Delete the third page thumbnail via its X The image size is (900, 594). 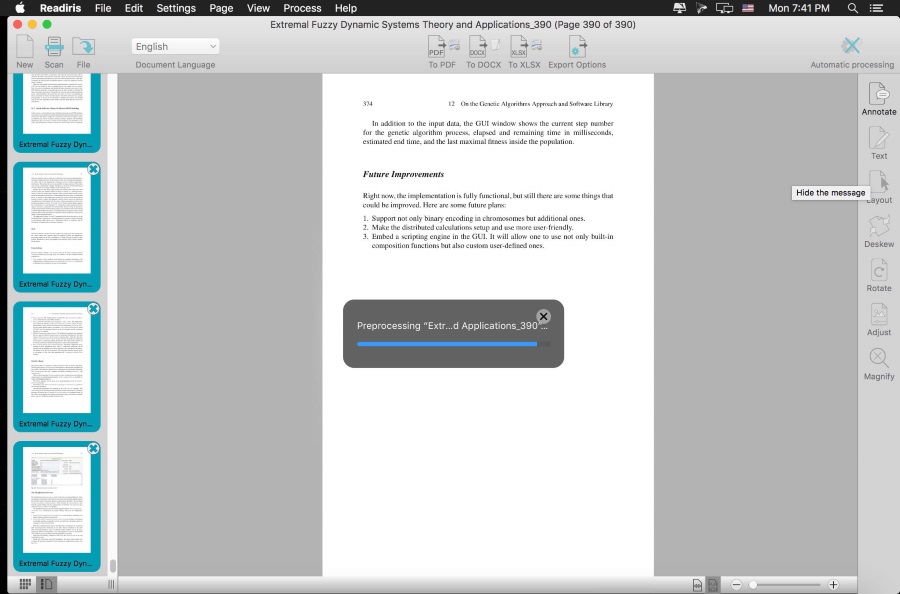(94, 309)
